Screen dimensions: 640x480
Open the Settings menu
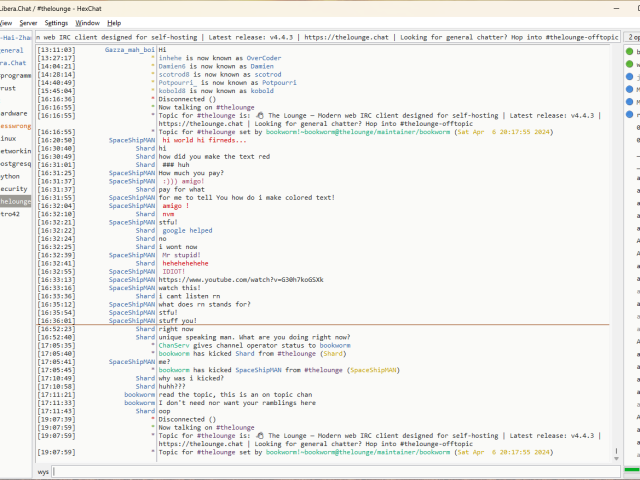[x=57, y=22]
